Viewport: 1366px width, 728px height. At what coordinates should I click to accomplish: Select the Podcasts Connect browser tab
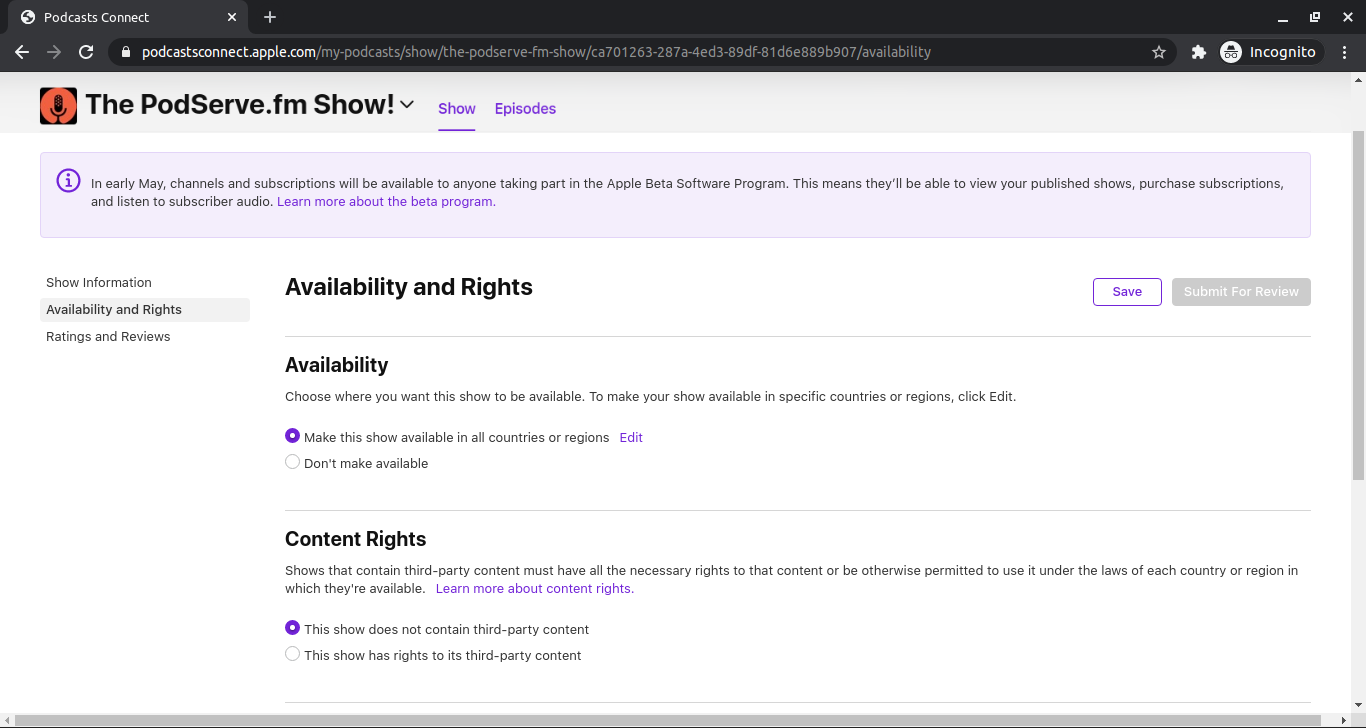128,17
